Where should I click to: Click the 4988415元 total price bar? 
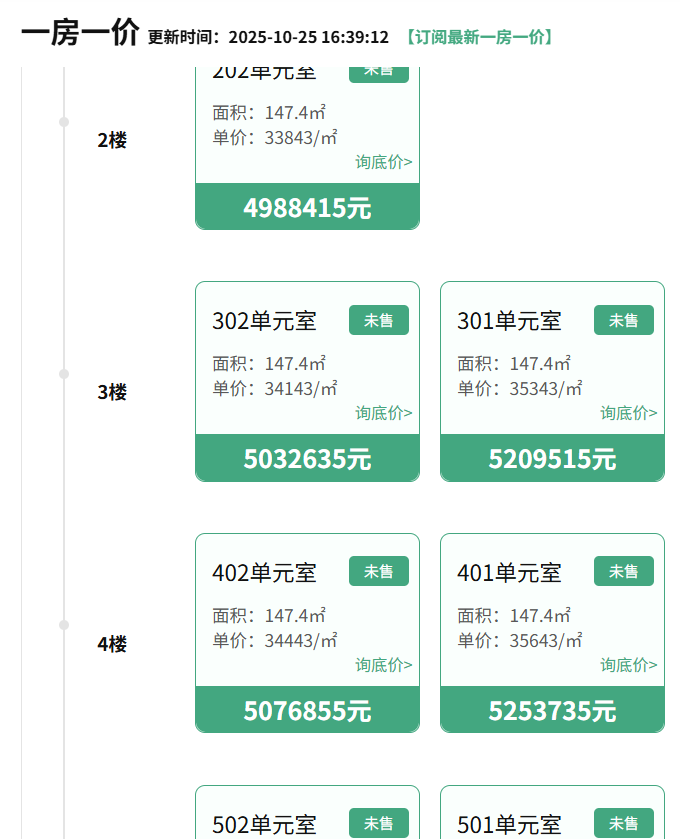[x=307, y=207]
